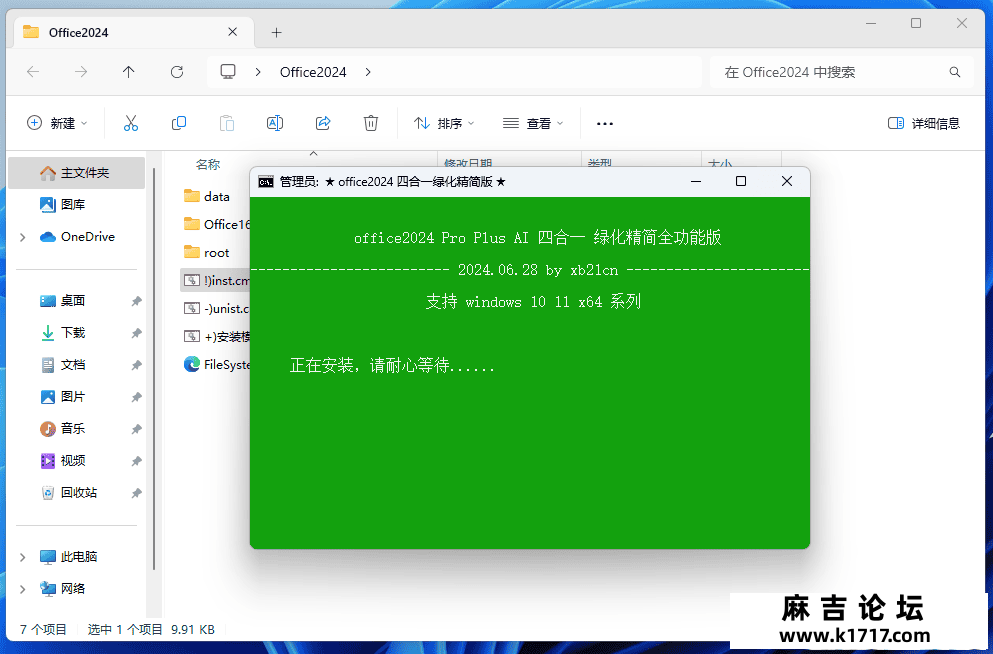Maximize the green installer console window
This screenshot has width=993, height=654.
pyautogui.click(x=741, y=182)
